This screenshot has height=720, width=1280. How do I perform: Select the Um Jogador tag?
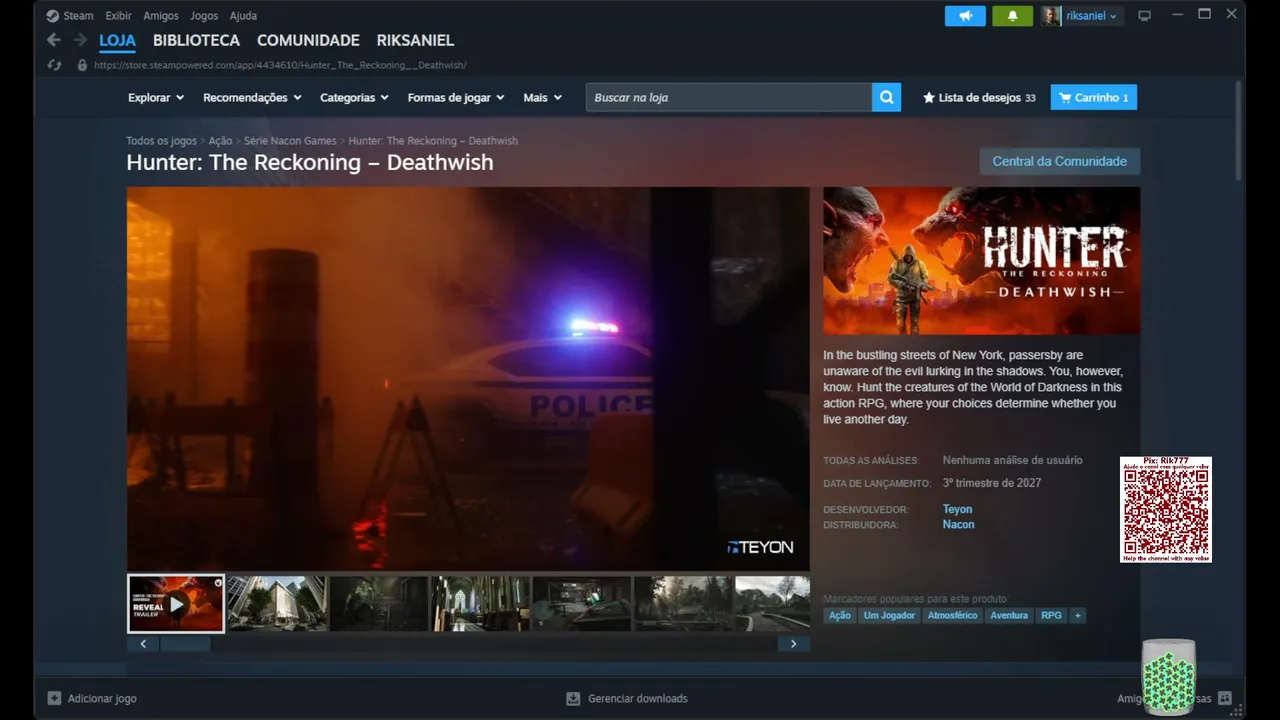pyautogui.click(x=889, y=615)
